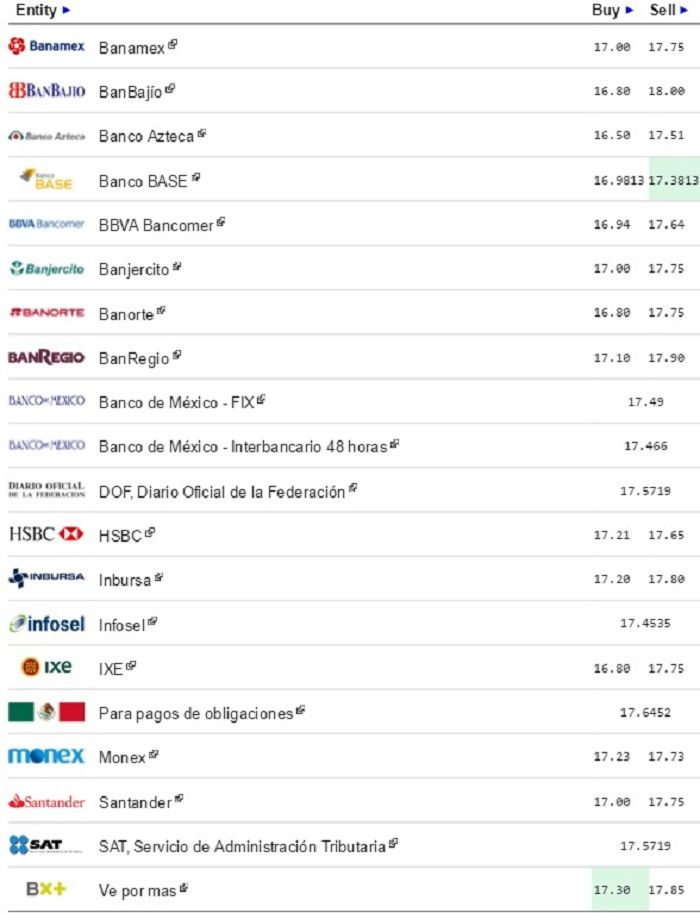
Task: Select Ve por mas highlighted buy rate
Action: pos(611,889)
